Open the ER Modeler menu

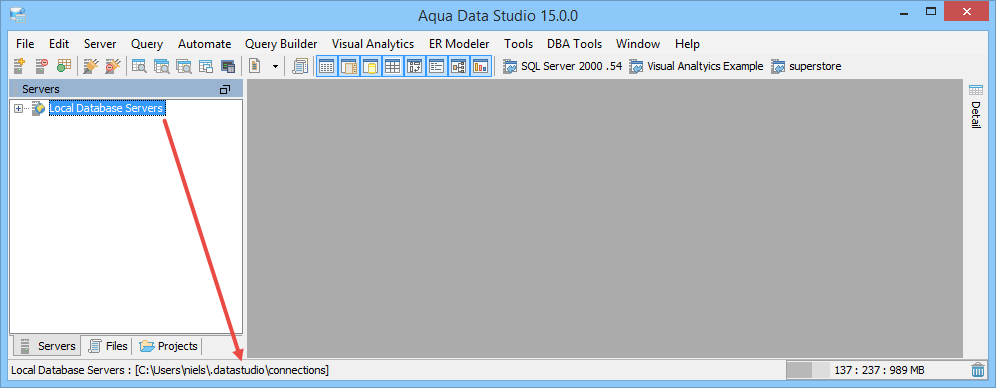459,44
